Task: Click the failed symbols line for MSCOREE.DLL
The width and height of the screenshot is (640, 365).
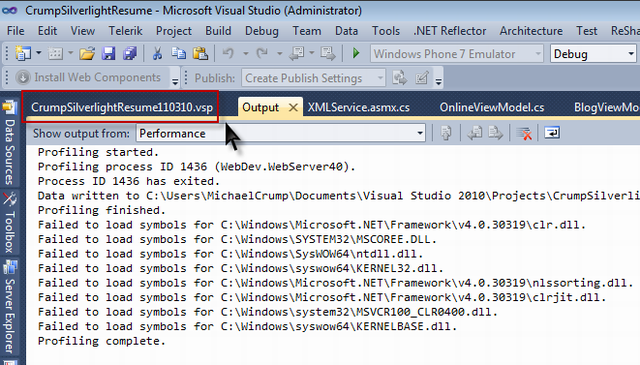Action: (237, 239)
